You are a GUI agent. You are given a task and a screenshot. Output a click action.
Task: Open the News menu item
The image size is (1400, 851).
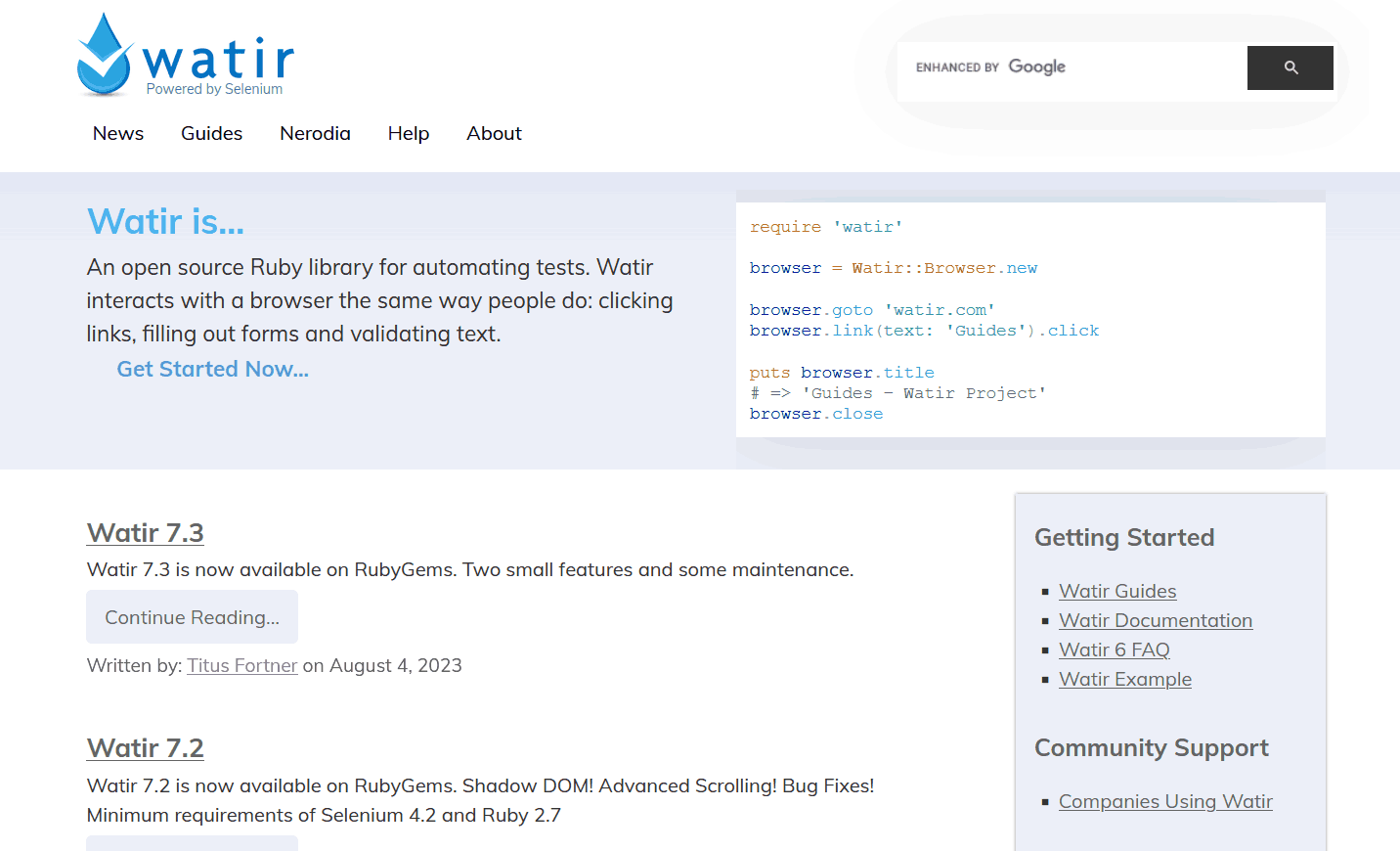117,133
